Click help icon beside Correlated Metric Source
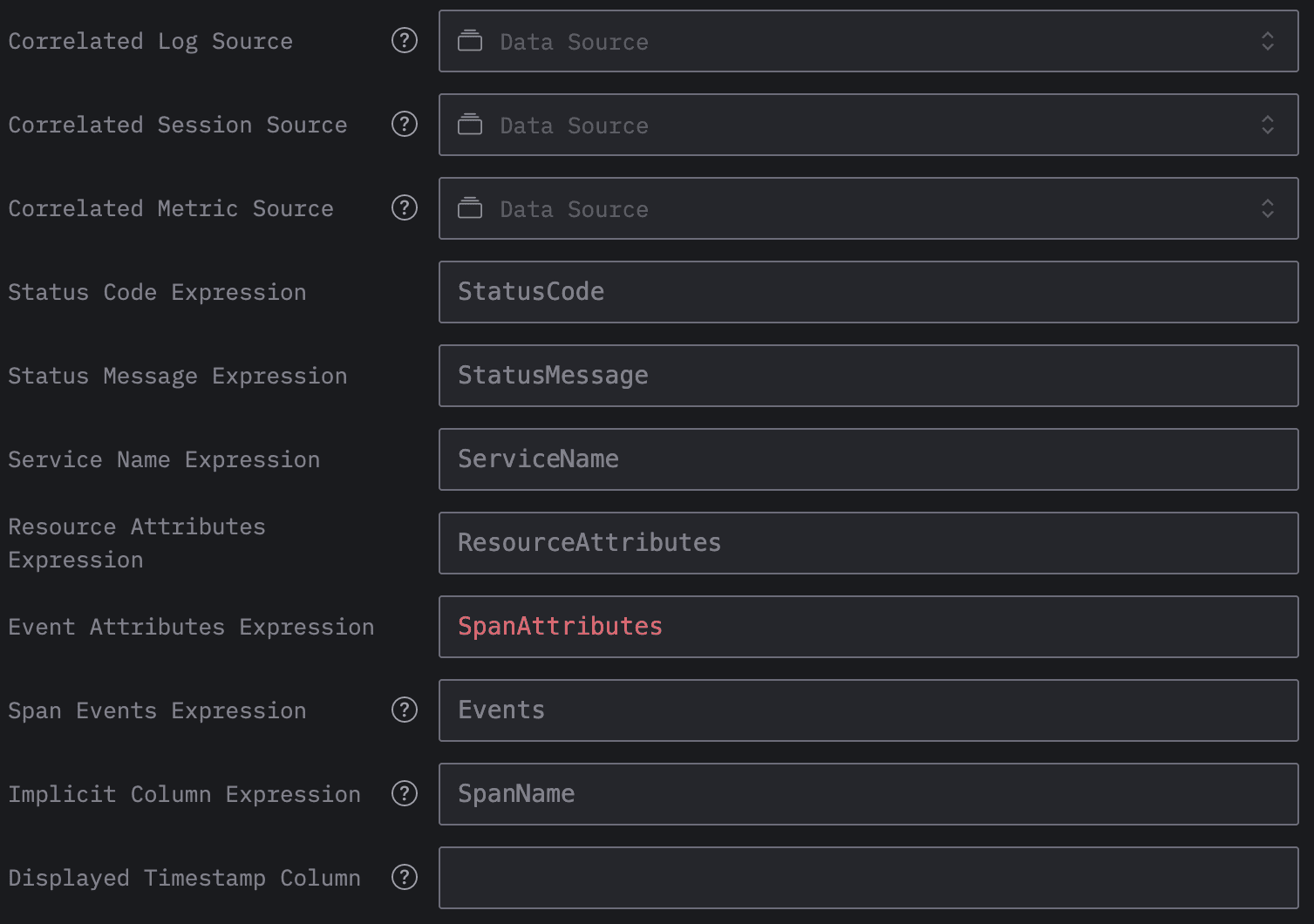Screen dimensions: 1314x924 pyautogui.click(x=405, y=207)
